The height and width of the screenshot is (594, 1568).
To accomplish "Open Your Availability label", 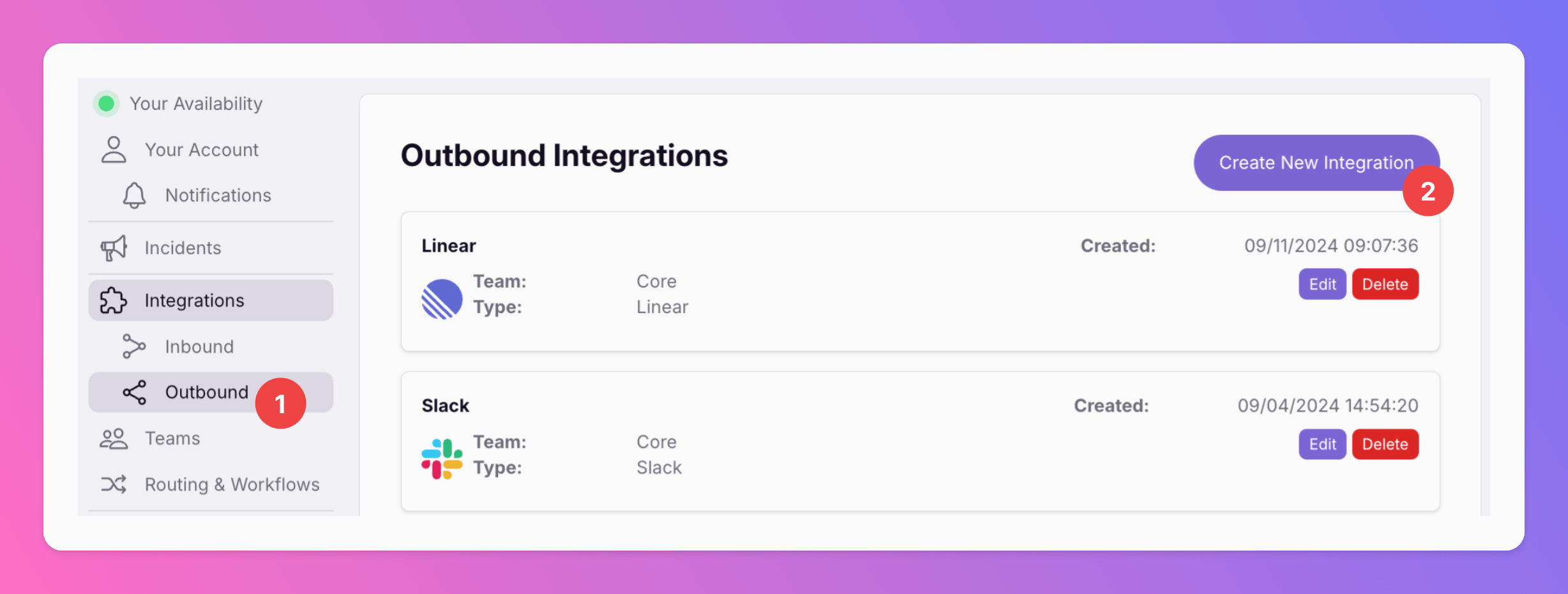I will (x=196, y=103).
